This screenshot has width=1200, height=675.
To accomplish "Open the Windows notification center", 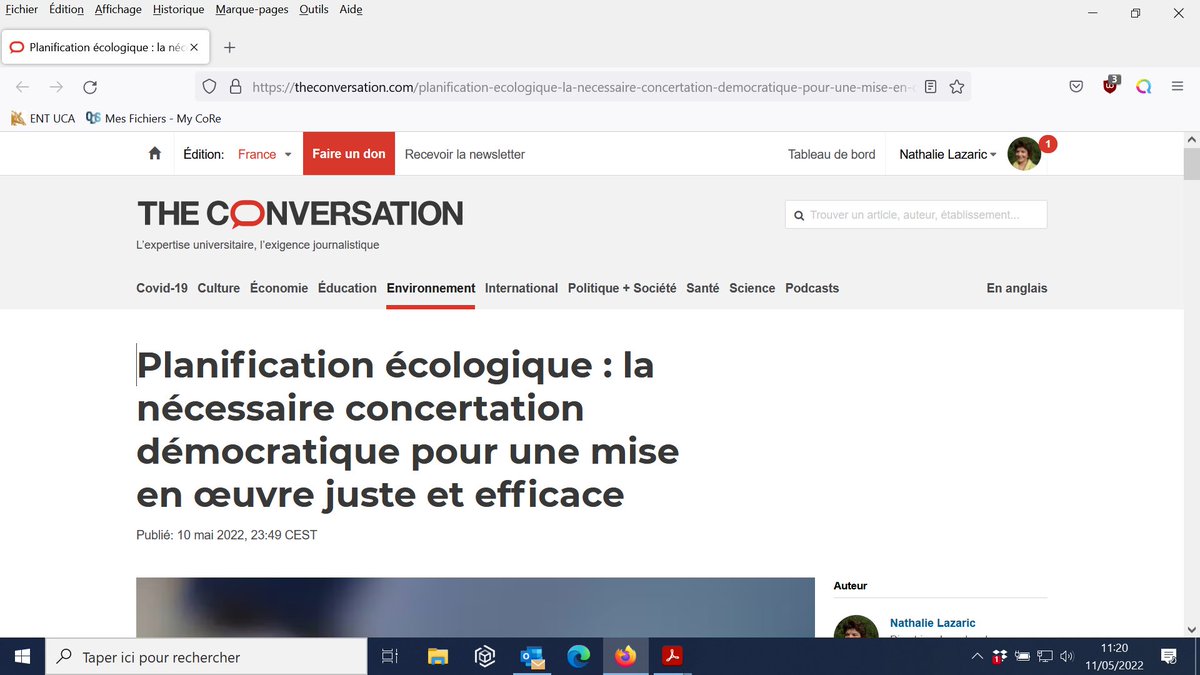I will 1169,656.
